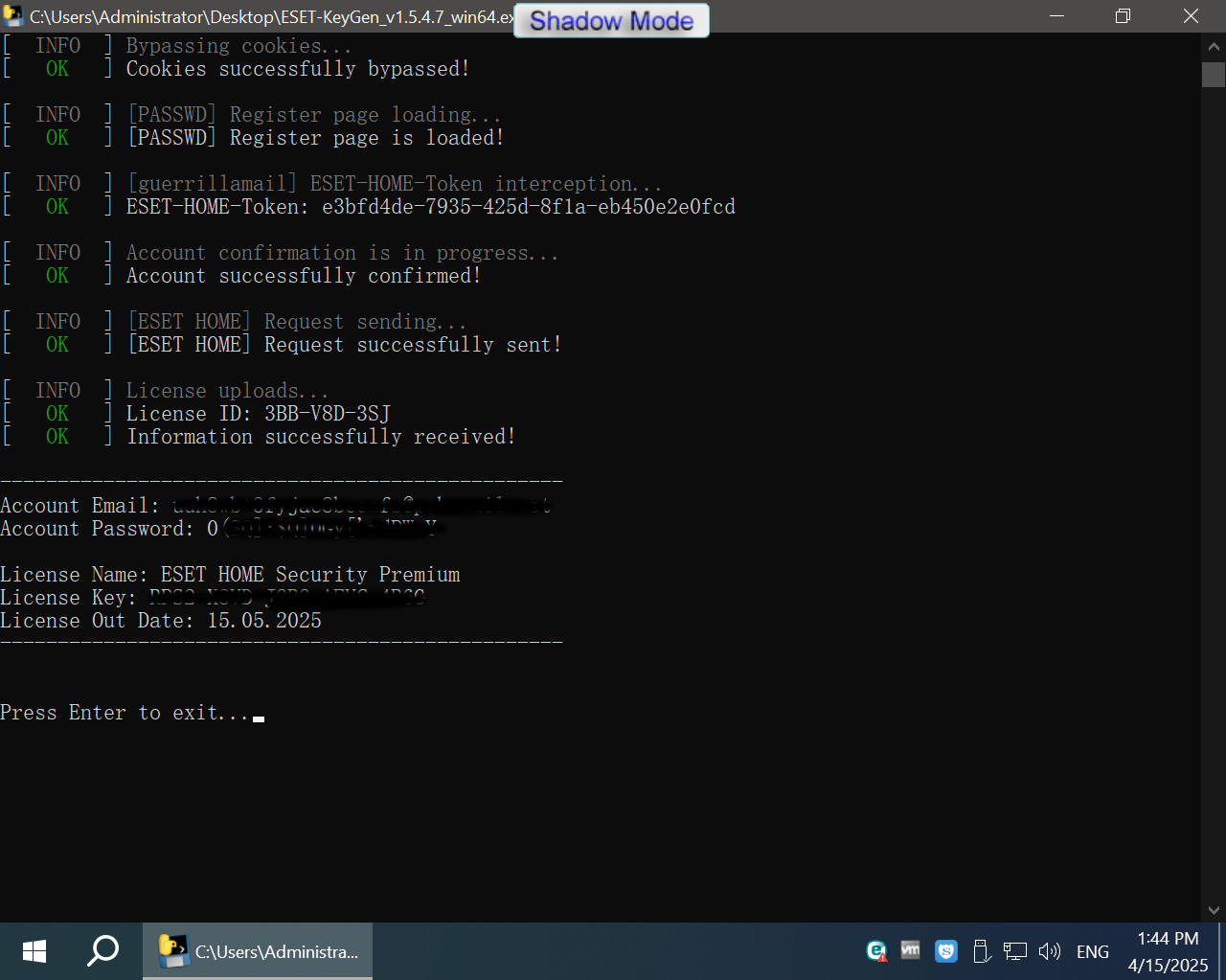Viewport: 1226px width, 980px height.
Task: Click the Shadow Mode label
Action: click(612, 21)
